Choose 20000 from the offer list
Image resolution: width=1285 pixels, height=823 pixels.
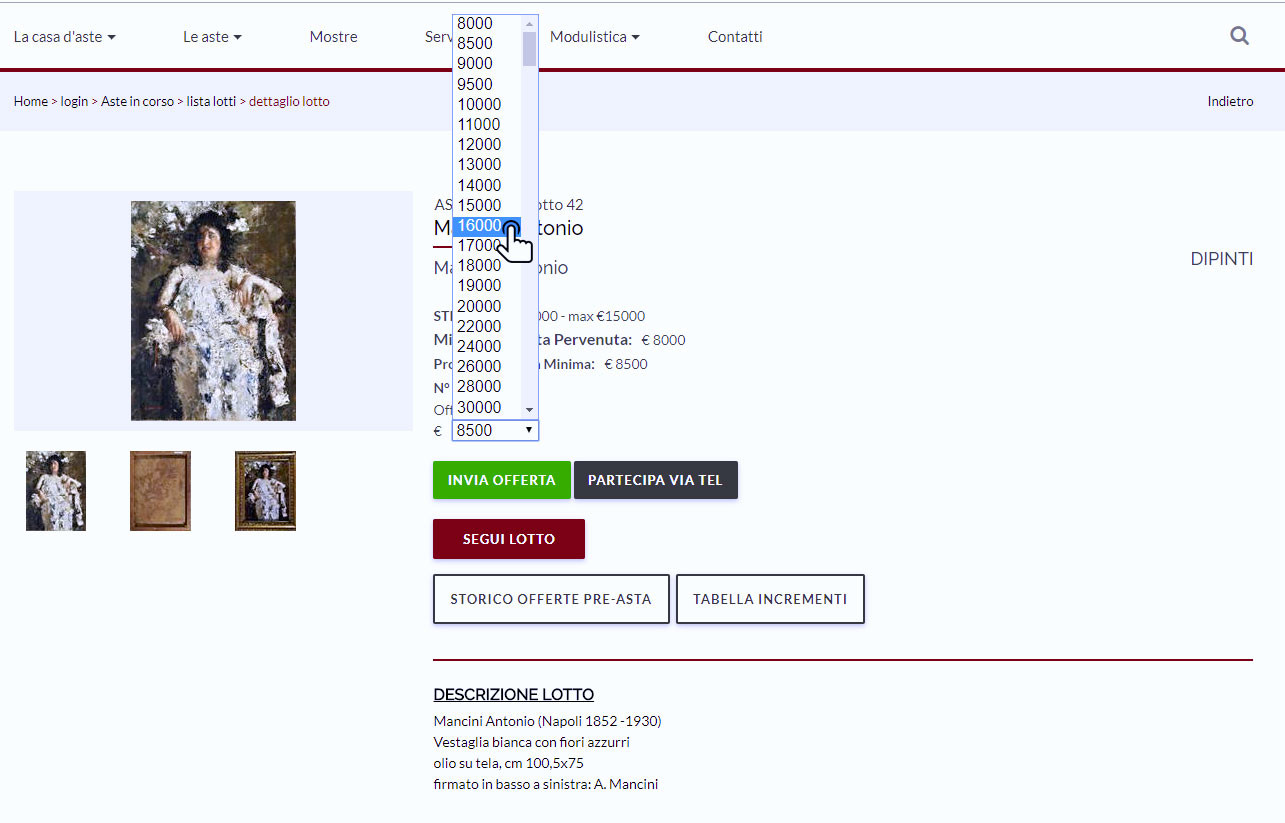[x=480, y=306]
